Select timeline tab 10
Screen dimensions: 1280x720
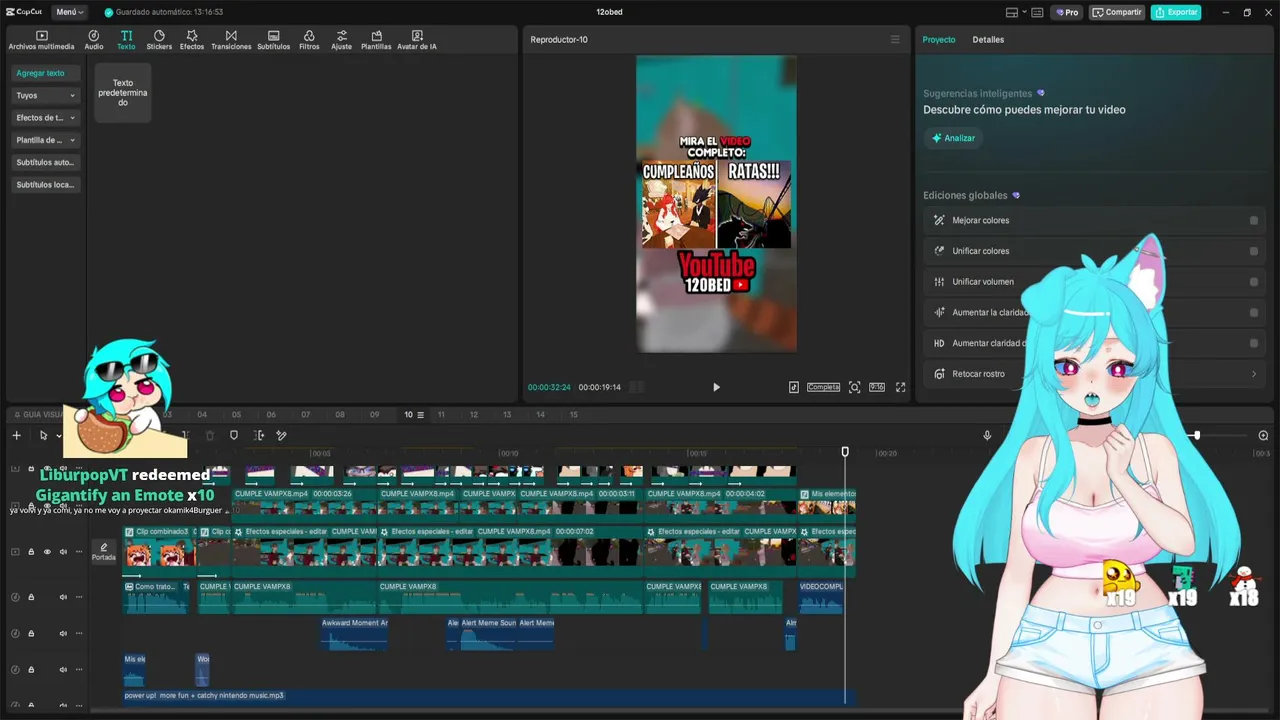tap(408, 415)
